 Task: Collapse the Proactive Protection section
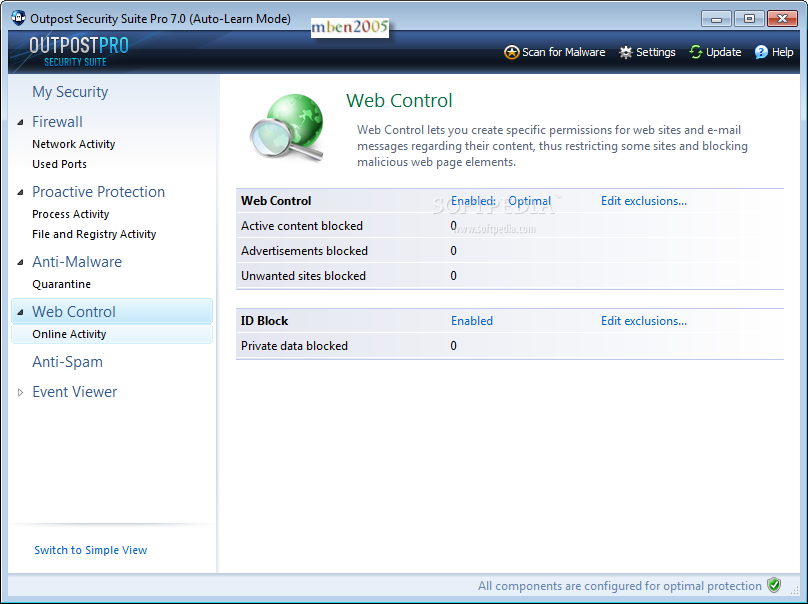pos(21,192)
